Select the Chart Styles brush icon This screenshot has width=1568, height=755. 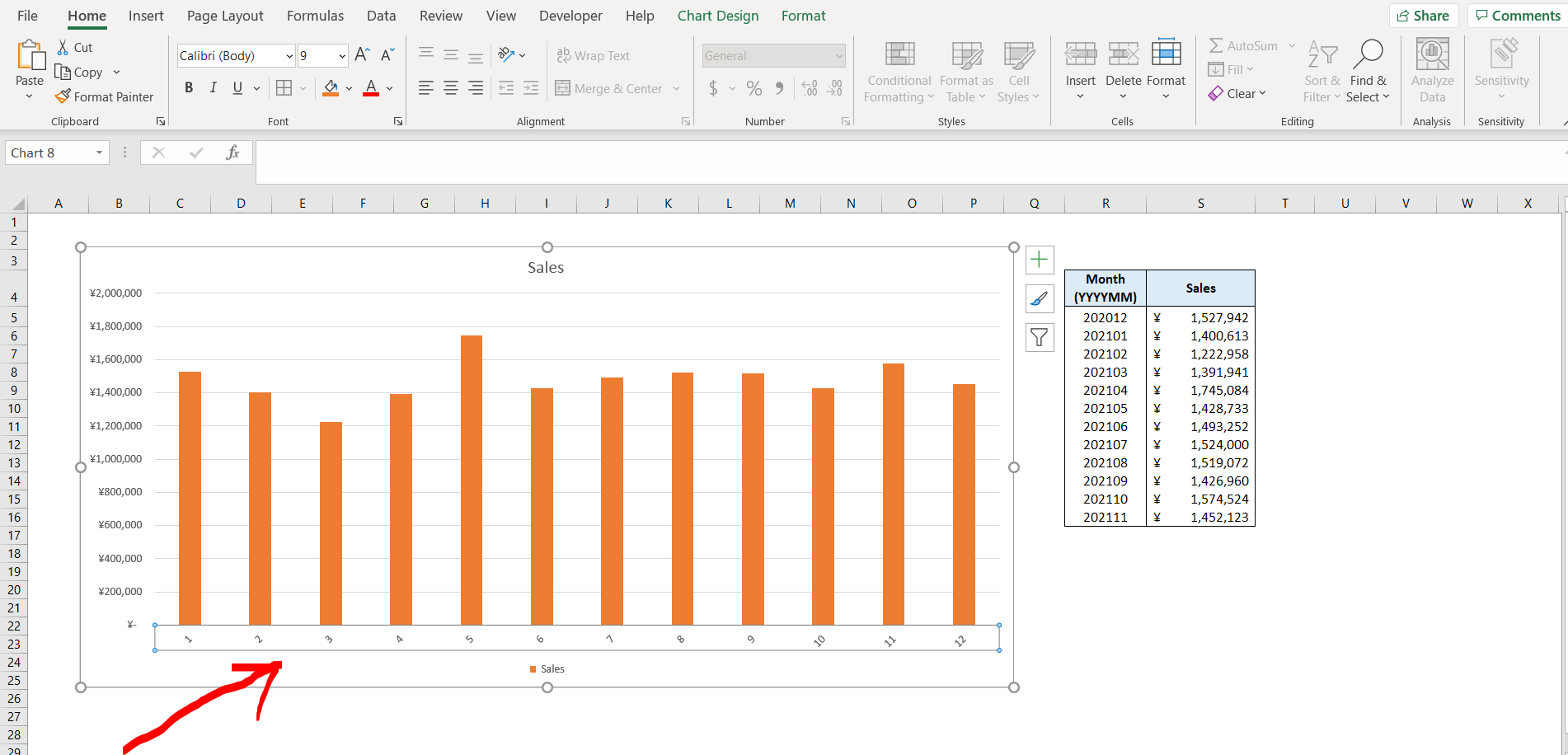1040,298
